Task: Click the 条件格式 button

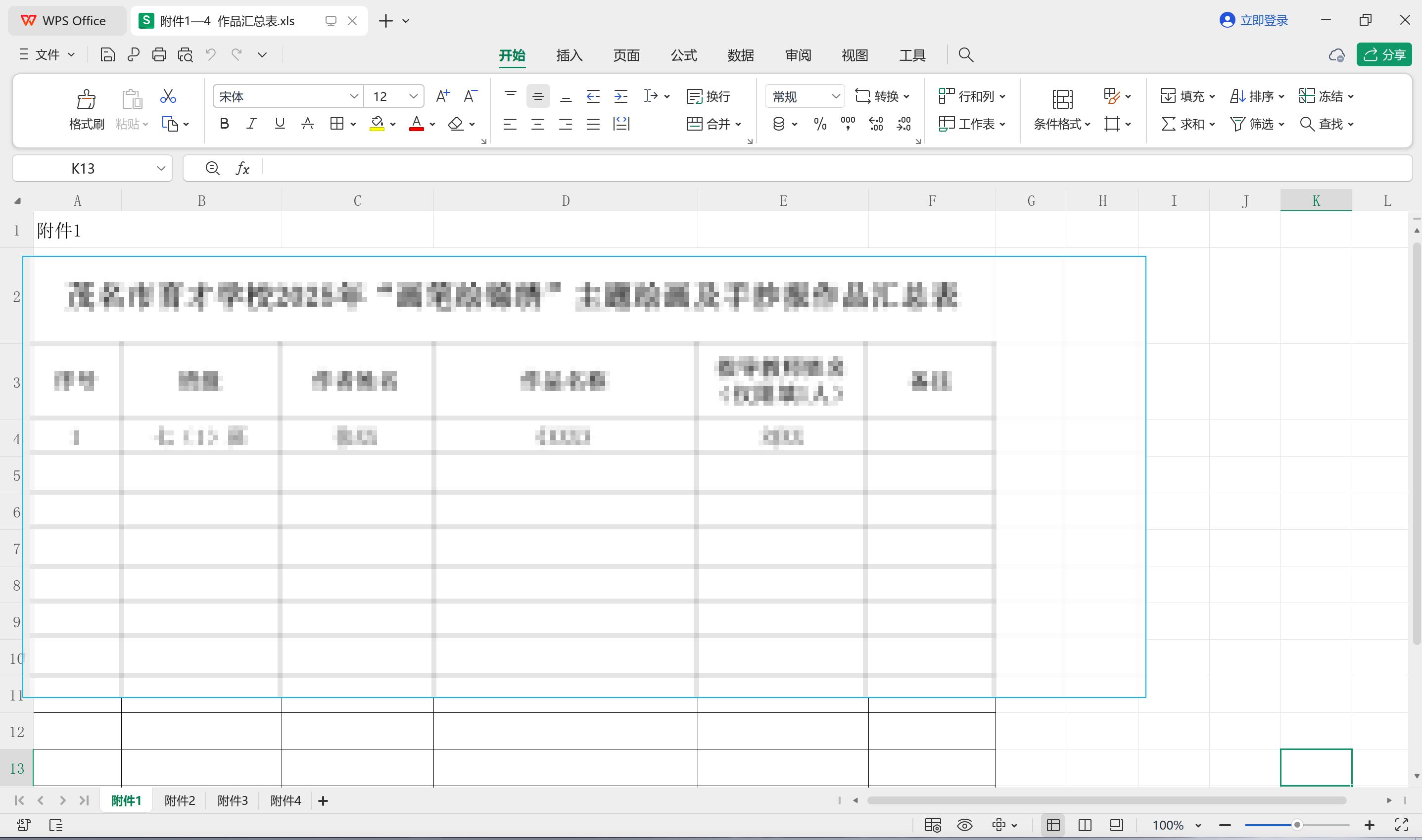Action: tap(1061, 109)
